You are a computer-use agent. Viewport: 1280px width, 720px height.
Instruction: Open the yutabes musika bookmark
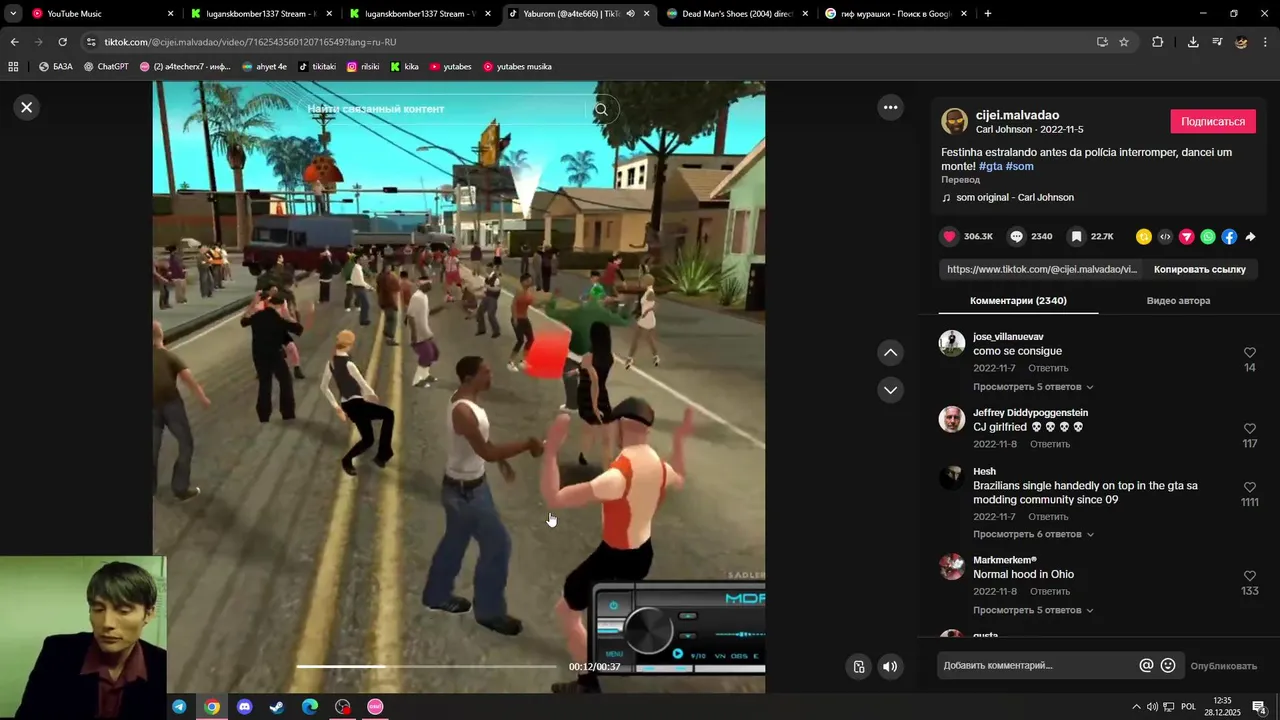[x=517, y=67]
